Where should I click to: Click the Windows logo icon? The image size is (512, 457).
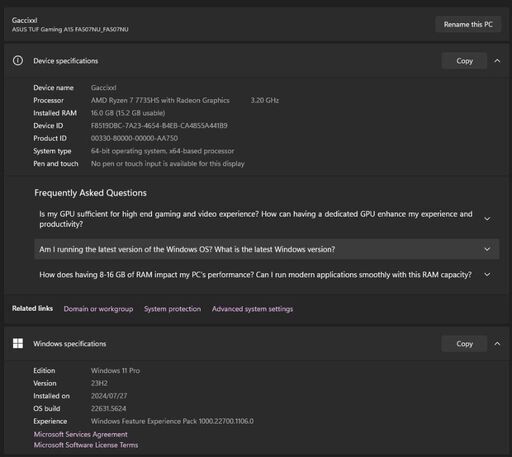click(18, 343)
